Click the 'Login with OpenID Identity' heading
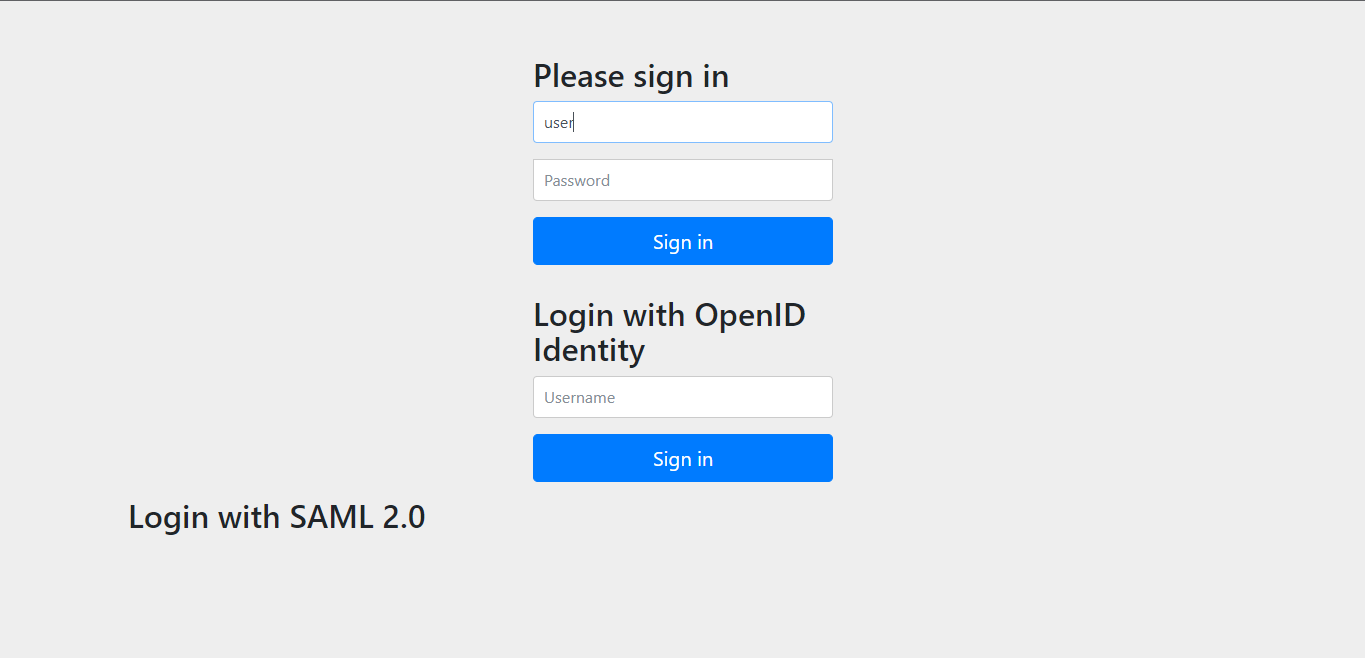This screenshot has width=1365, height=658. 669,332
